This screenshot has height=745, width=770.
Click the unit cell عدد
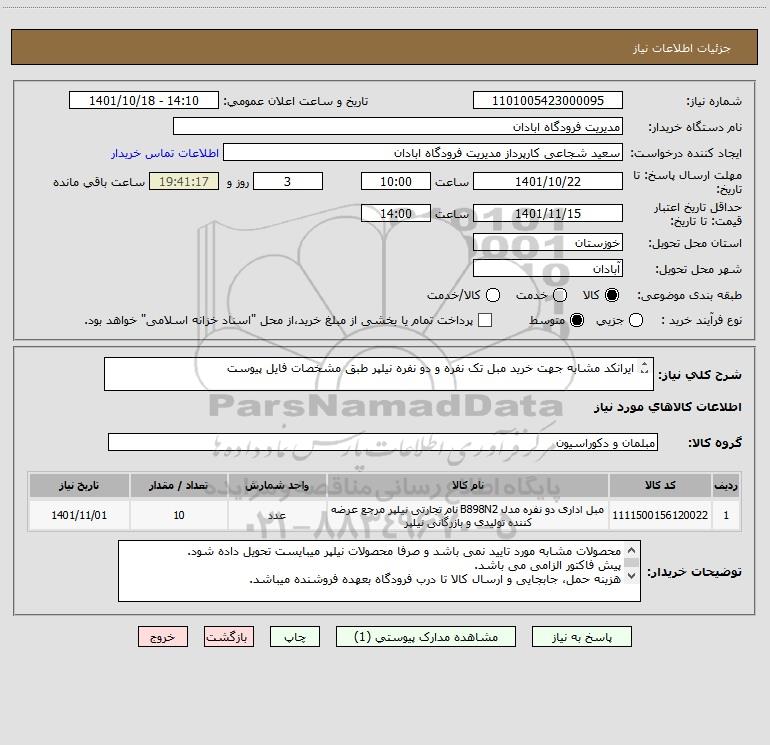(x=277, y=515)
